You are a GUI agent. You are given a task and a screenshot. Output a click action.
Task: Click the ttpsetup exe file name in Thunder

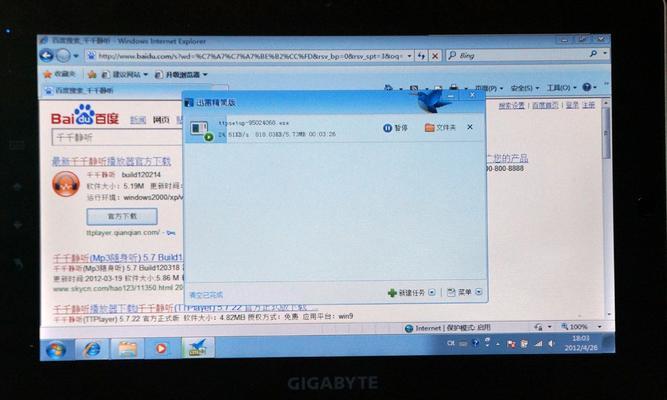click(x=254, y=123)
